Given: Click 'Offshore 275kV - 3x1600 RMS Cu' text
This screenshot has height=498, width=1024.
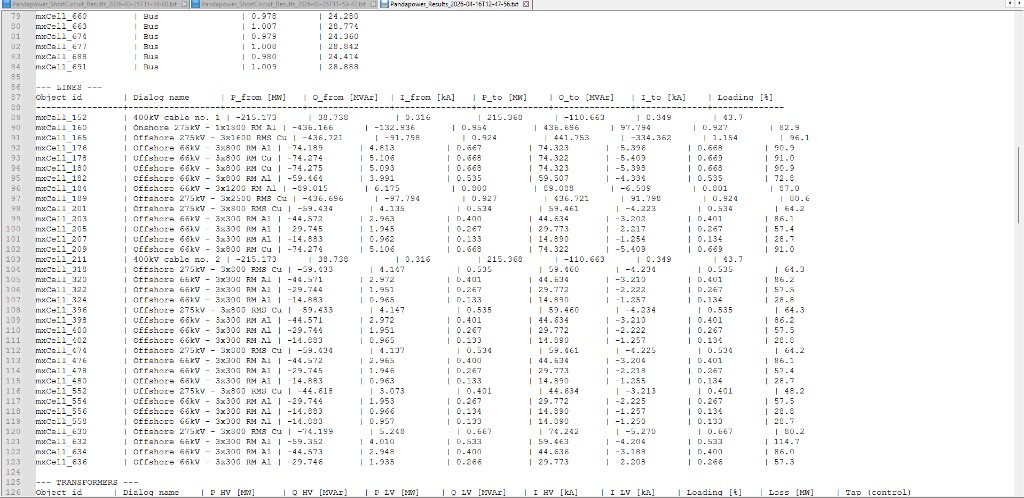Looking at the screenshot, I should point(210,138).
